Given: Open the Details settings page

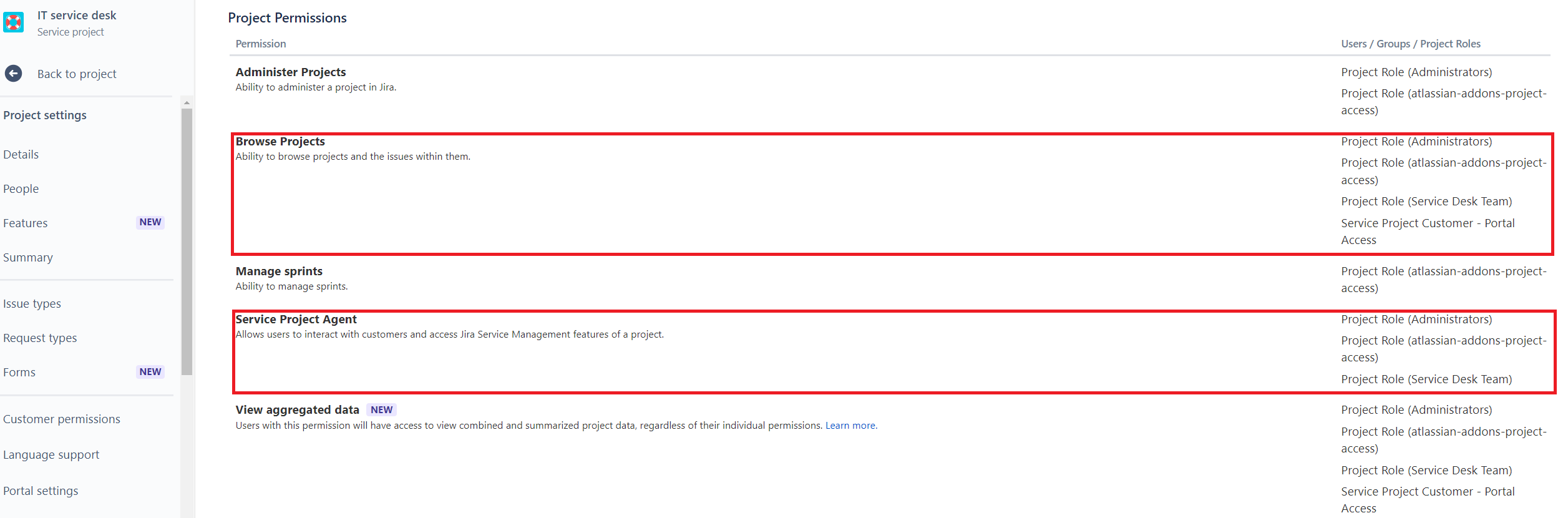Looking at the screenshot, I should pyautogui.click(x=21, y=155).
